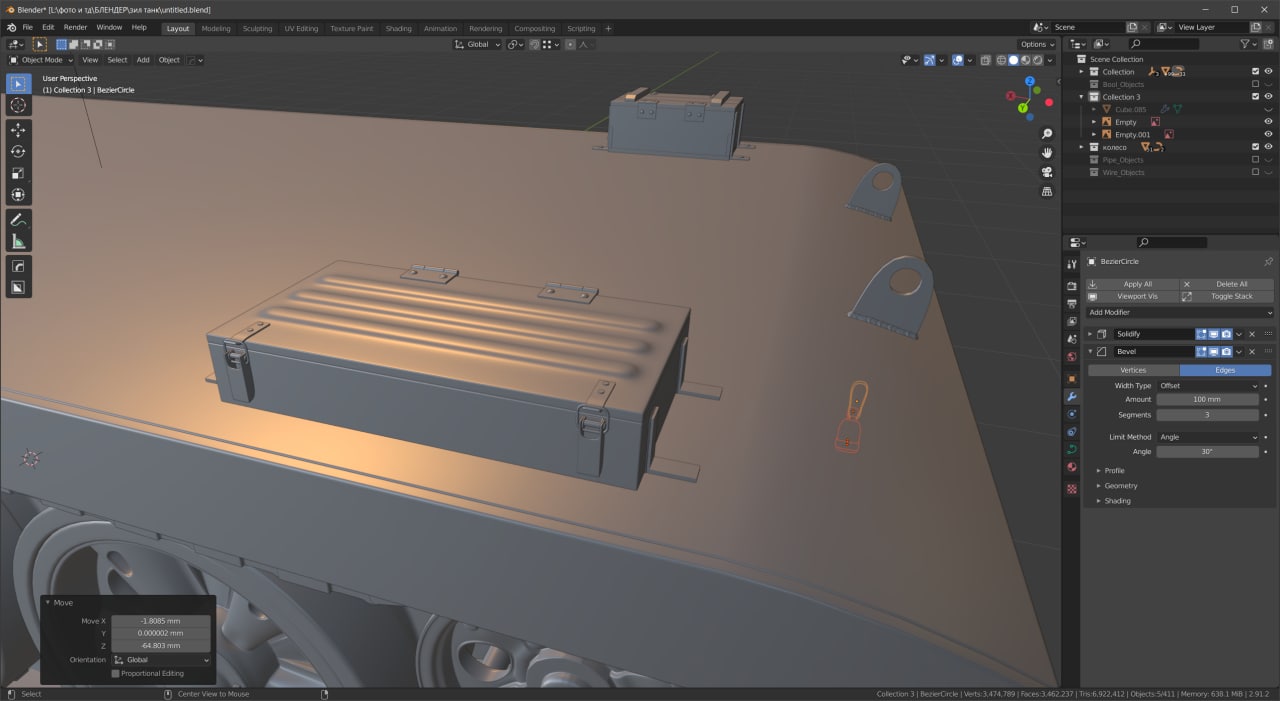Toggle viewport gizmos display

[930, 60]
